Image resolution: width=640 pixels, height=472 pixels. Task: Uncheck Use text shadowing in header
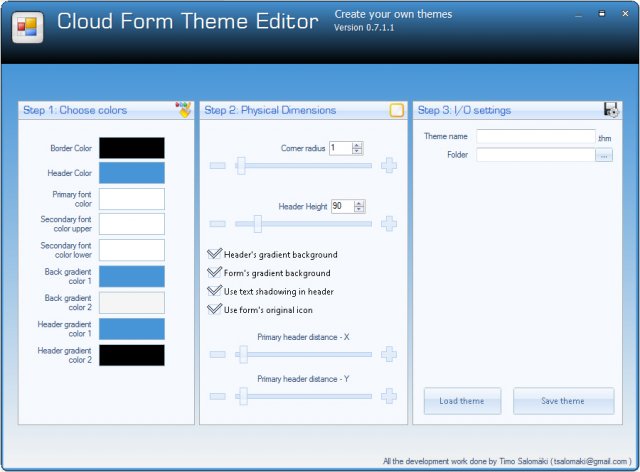point(214,291)
